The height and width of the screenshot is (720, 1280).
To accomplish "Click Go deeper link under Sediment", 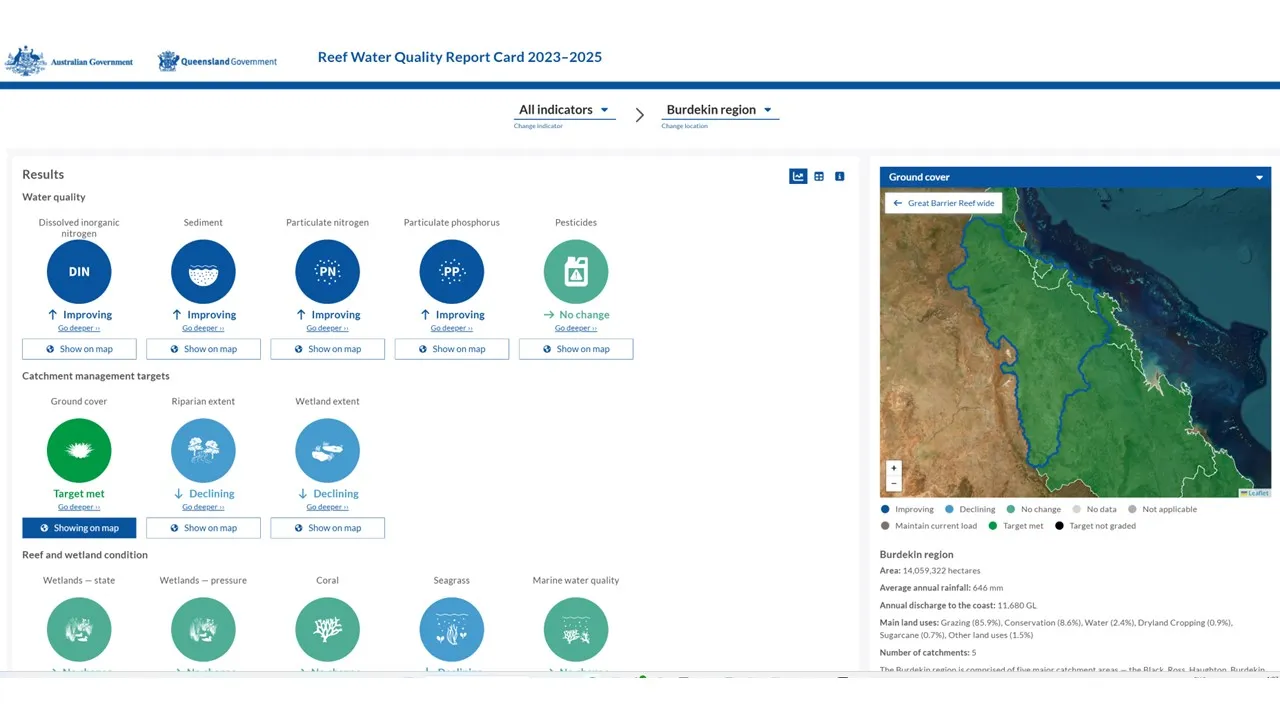I will (203, 328).
